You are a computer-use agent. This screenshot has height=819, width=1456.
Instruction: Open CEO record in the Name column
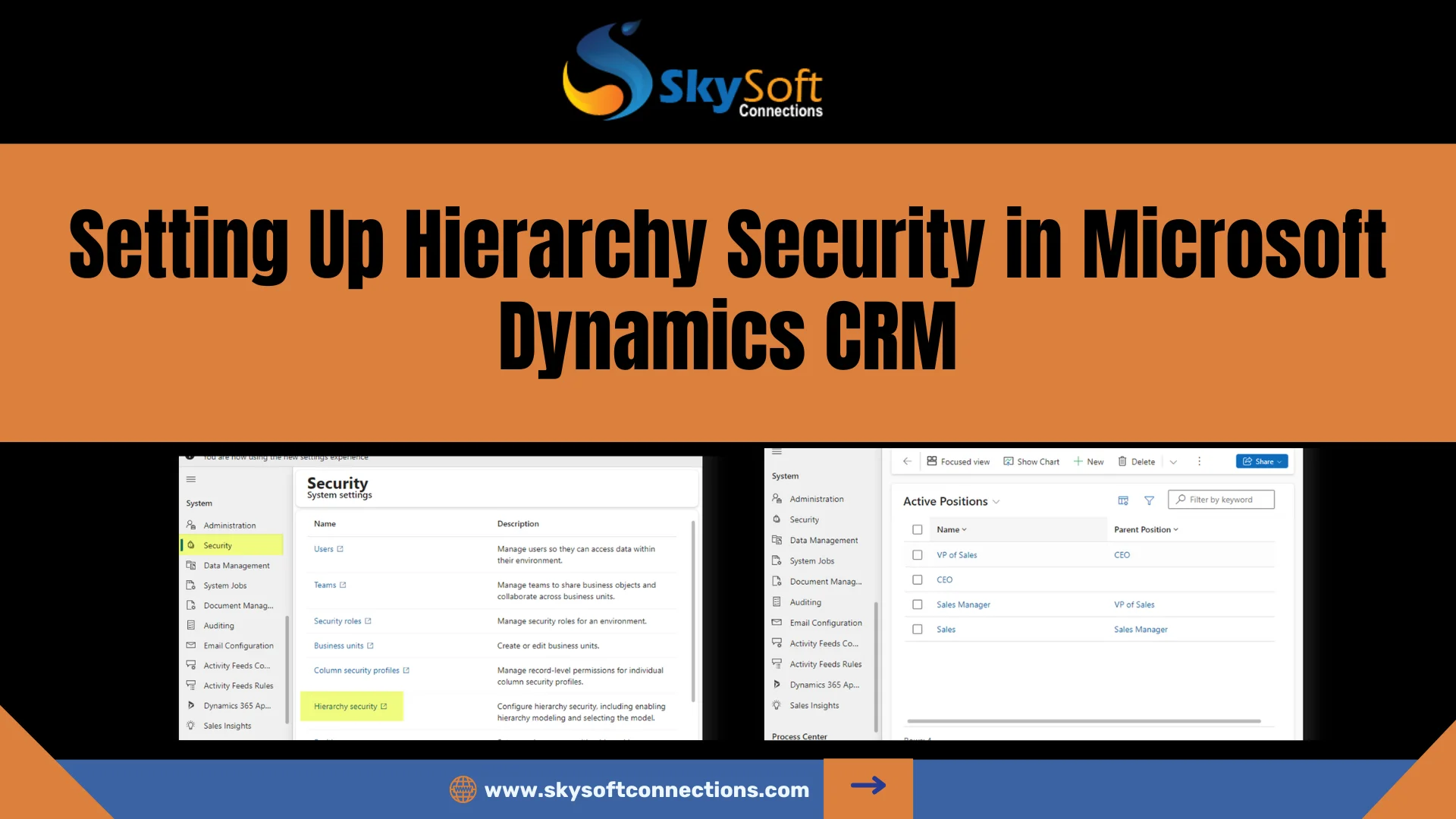pyautogui.click(x=944, y=580)
